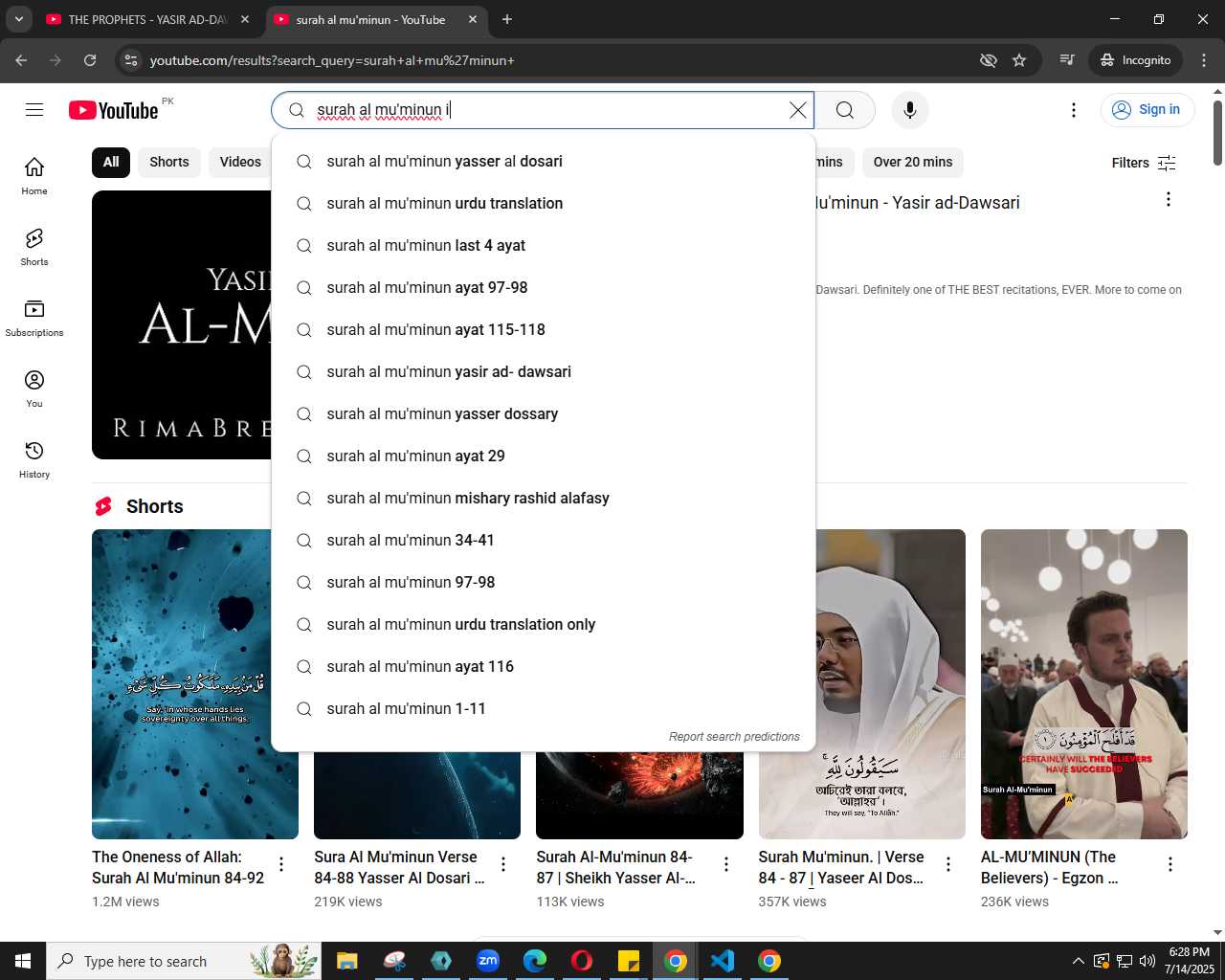Viewport: 1225px width, 980px height.
Task: Select the Over 20 mins filter chip
Action: 913,162
